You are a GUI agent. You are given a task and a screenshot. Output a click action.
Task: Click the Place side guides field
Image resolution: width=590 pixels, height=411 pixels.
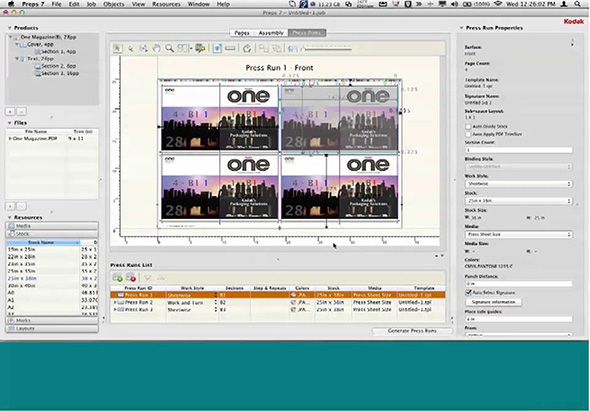pos(519,319)
